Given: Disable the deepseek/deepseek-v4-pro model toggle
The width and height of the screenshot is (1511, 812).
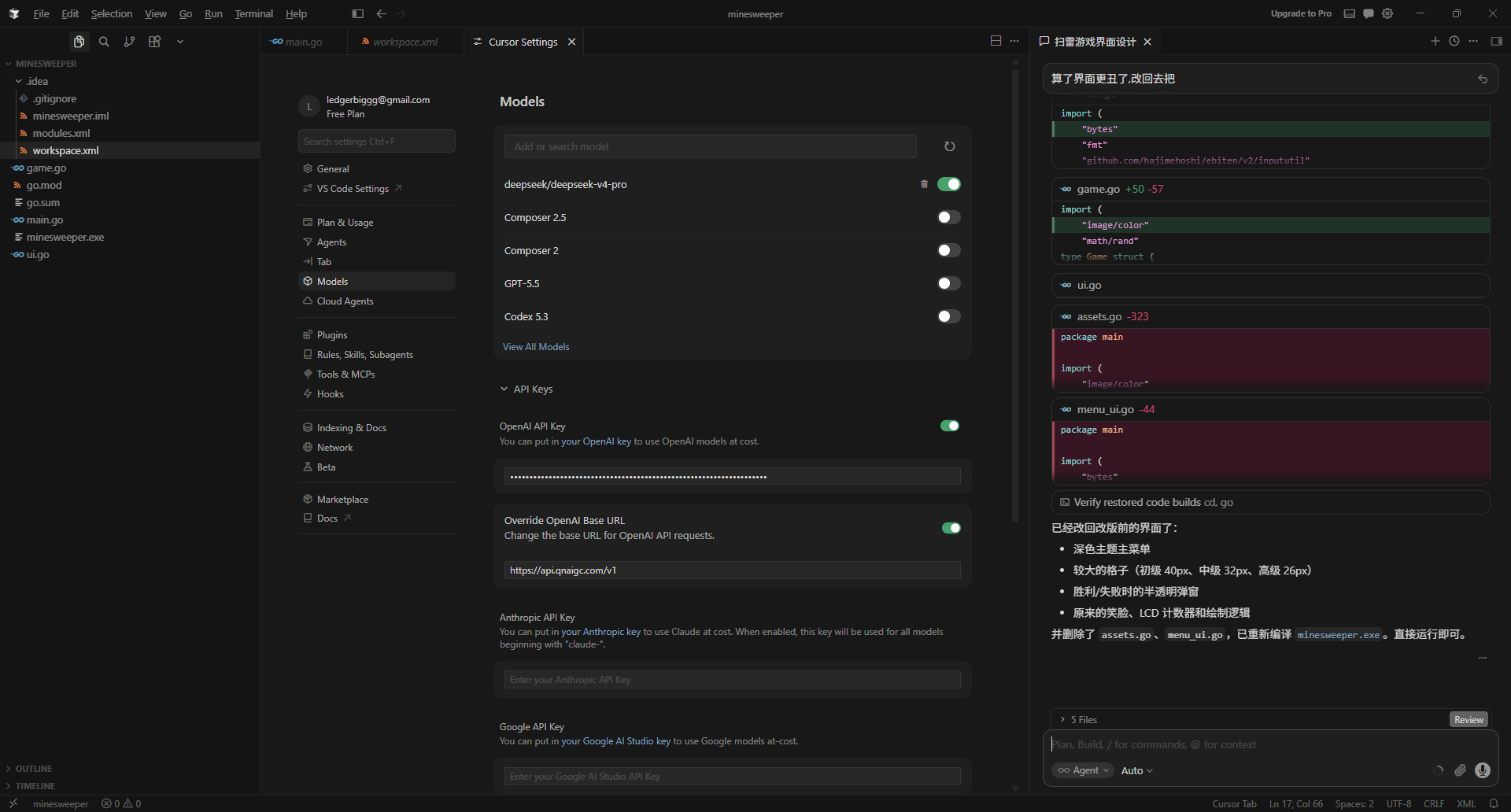Looking at the screenshot, I should tap(949, 184).
